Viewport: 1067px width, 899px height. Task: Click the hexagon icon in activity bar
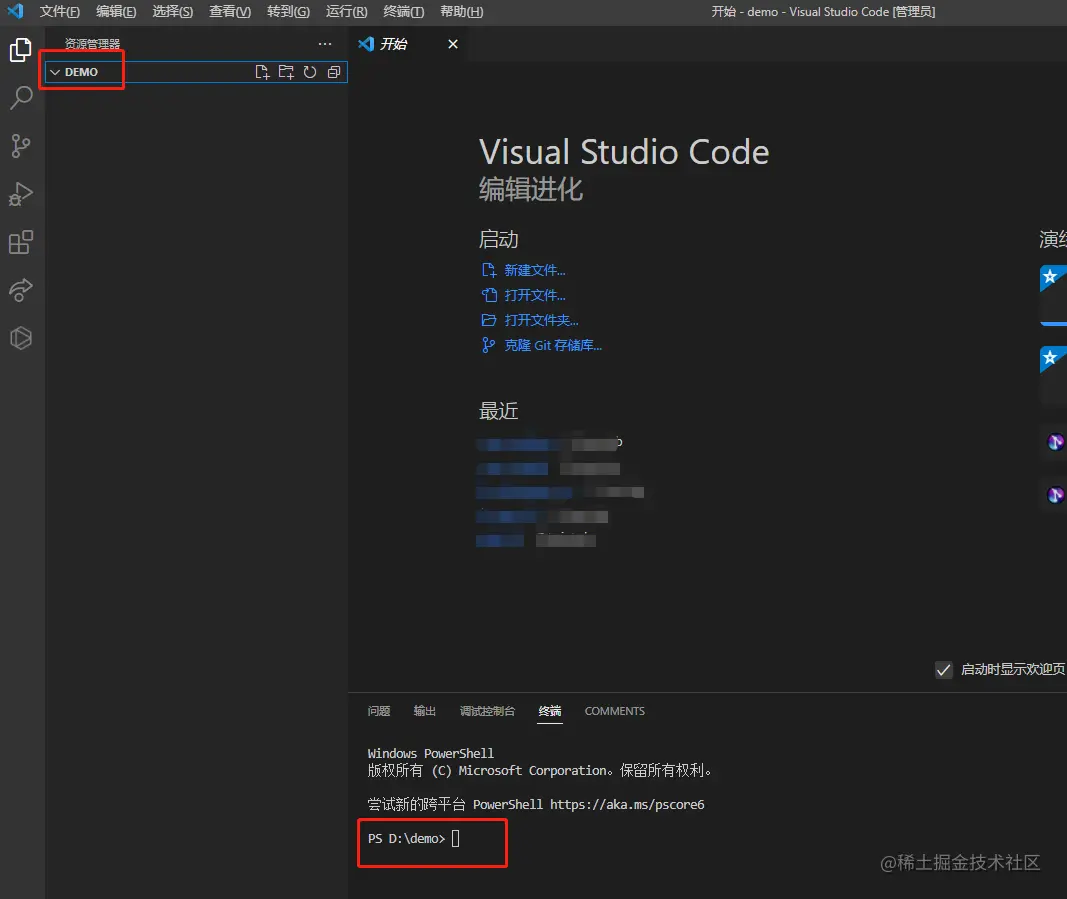point(20,338)
